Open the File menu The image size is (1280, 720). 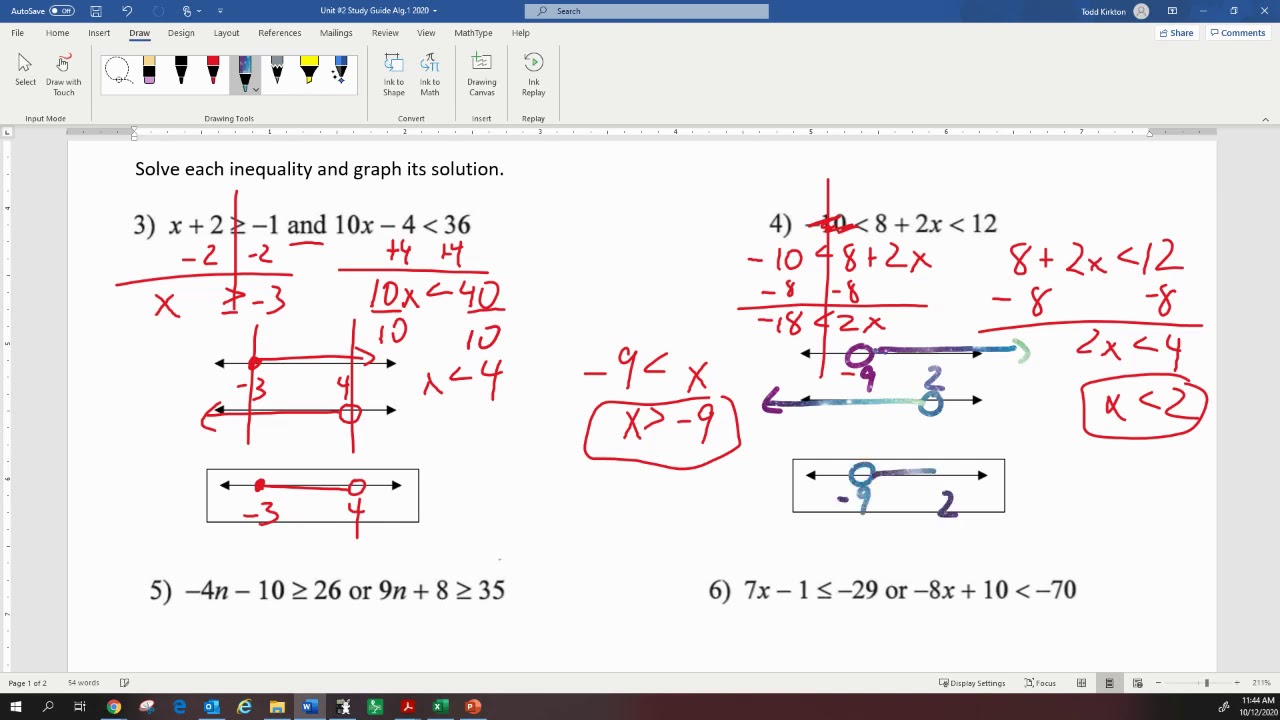point(18,33)
